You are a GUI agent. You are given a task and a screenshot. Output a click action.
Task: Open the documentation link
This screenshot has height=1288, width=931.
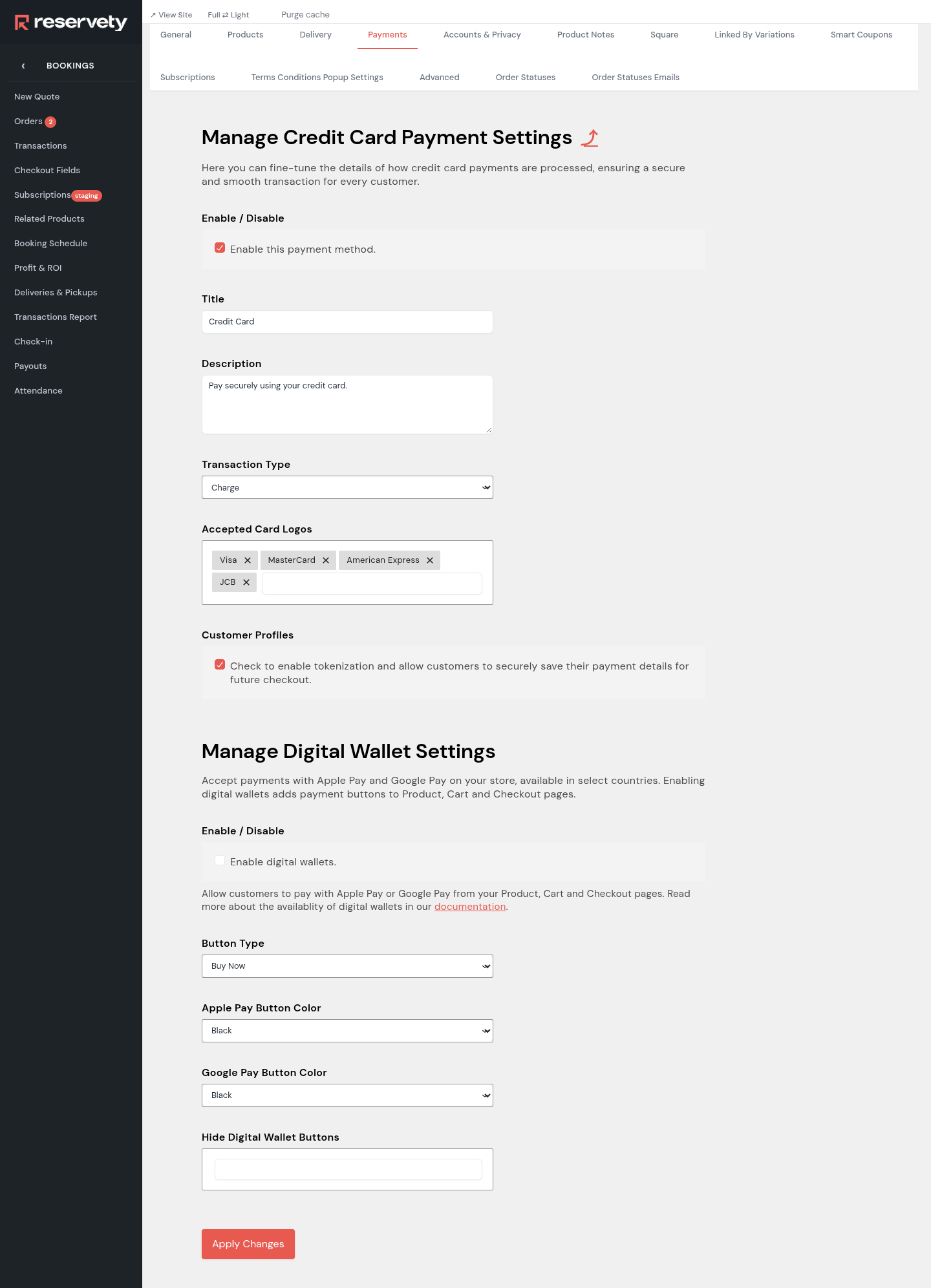[x=470, y=907]
